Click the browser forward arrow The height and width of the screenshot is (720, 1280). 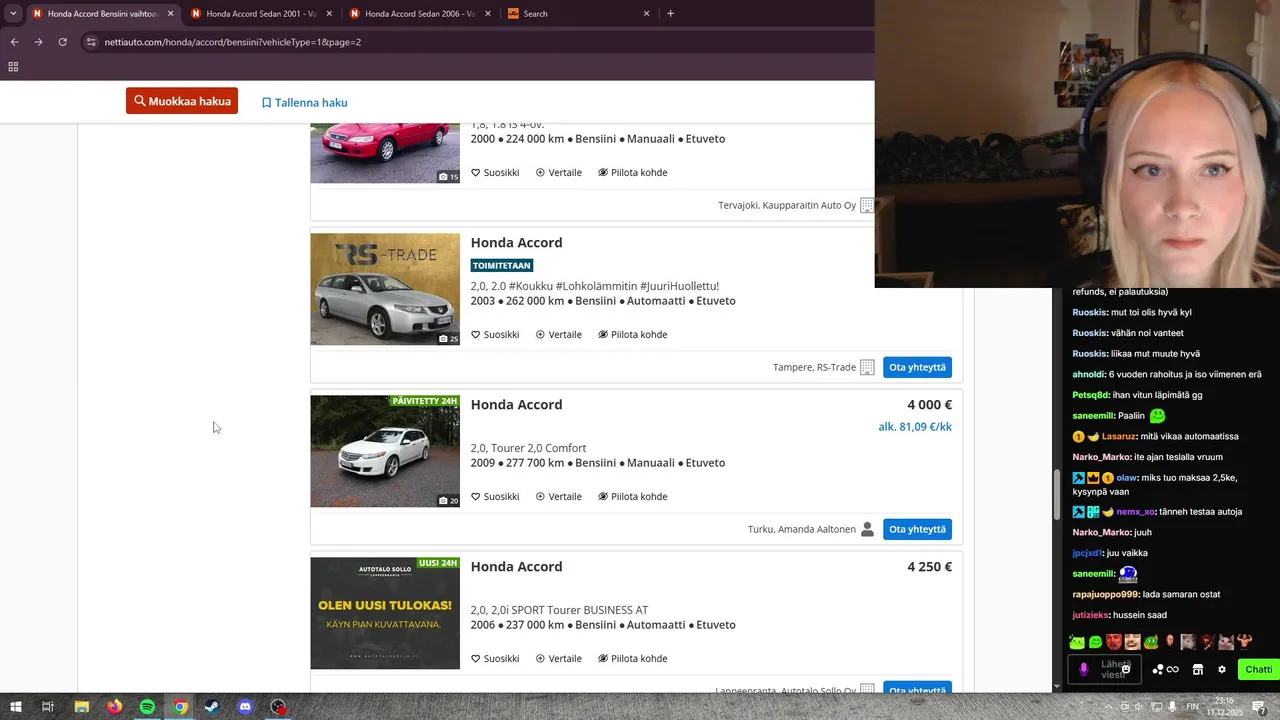[38, 42]
